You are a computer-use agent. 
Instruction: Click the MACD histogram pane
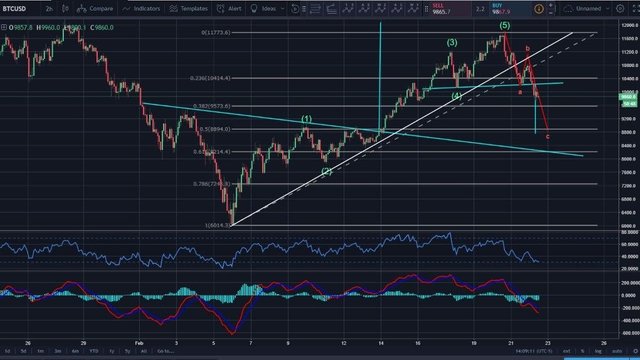(x=310, y=304)
